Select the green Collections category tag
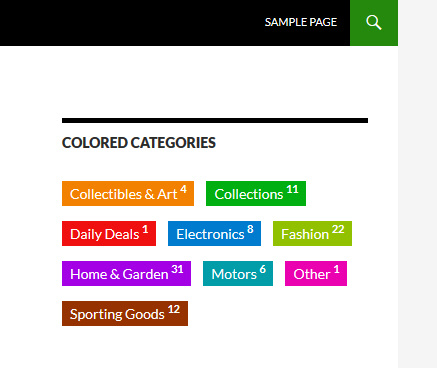 (256, 194)
